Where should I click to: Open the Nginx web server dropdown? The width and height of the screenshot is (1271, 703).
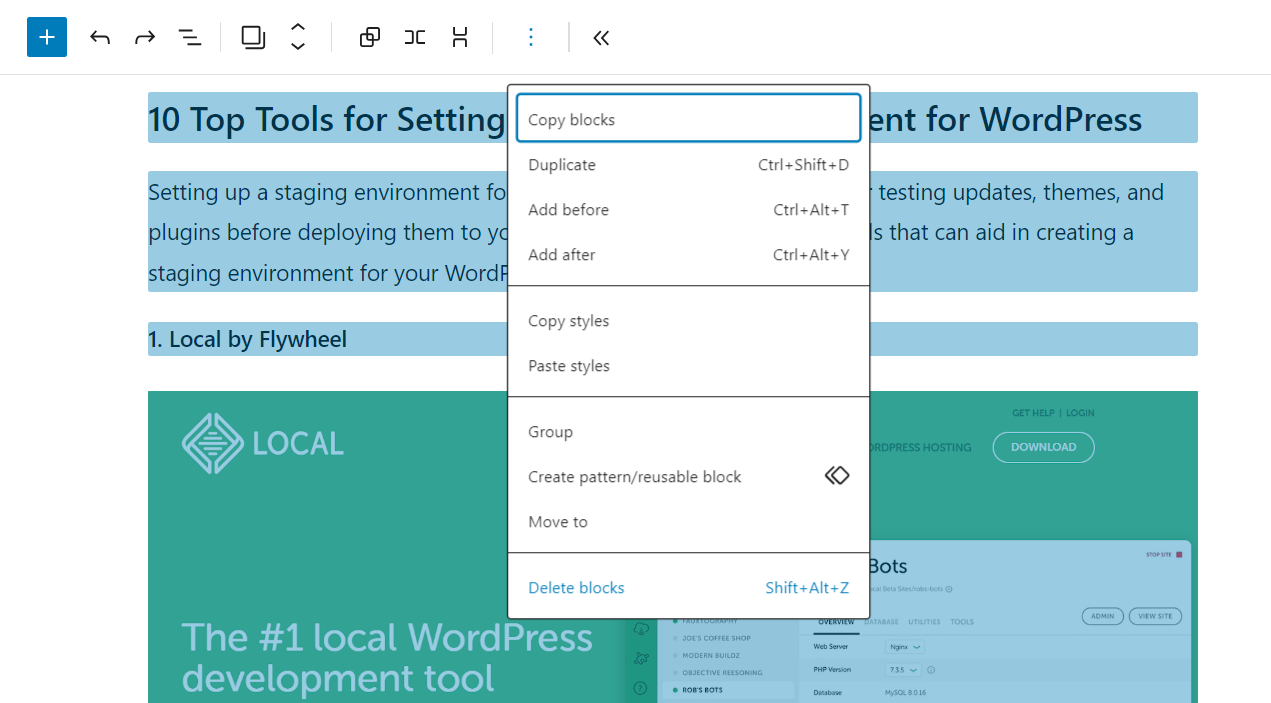(x=906, y=647)
